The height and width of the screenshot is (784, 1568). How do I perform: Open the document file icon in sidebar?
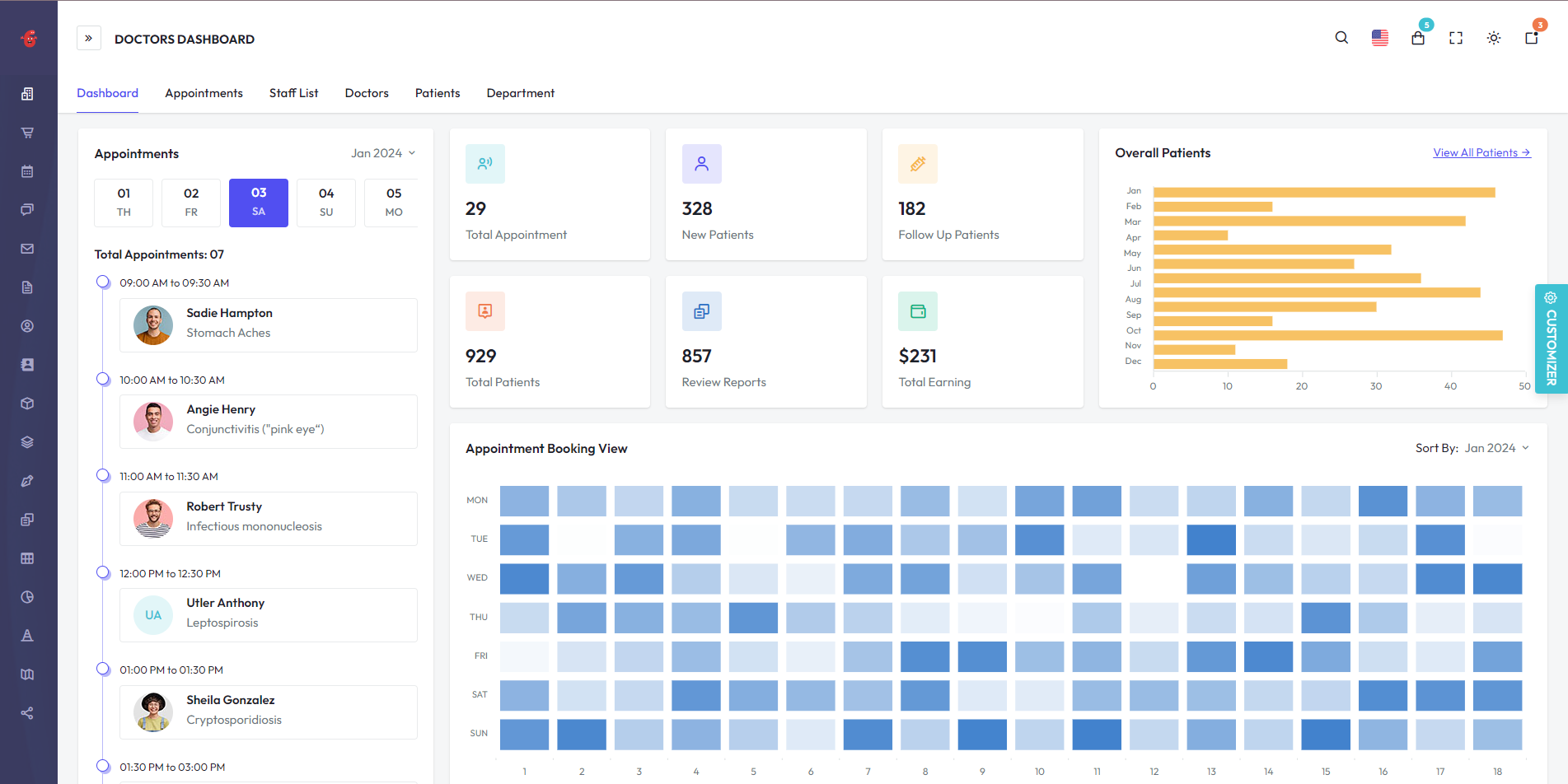pos(27,287)
